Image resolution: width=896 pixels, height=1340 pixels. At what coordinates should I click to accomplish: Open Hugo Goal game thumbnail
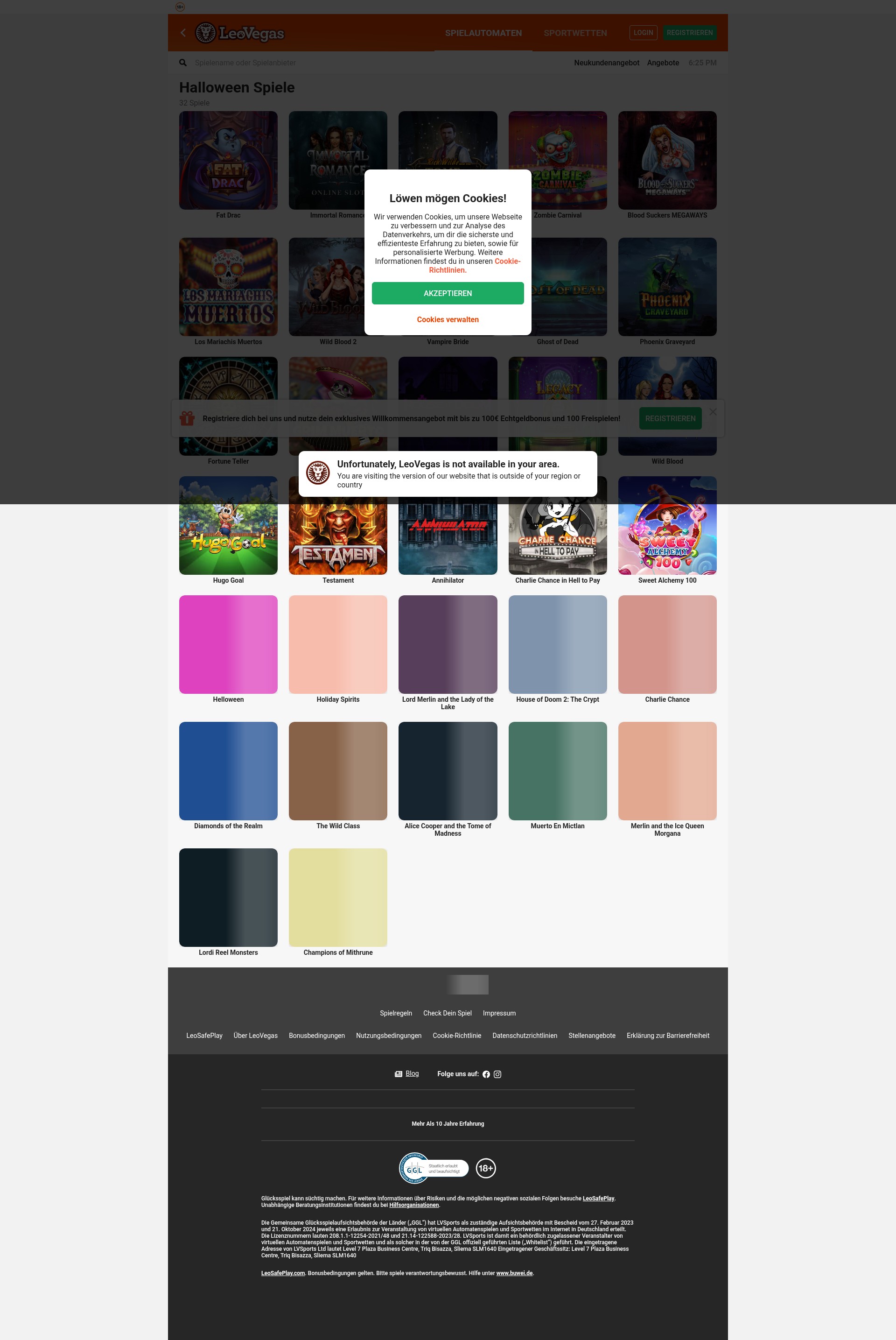pyautogui.click(x=229, y=525)
